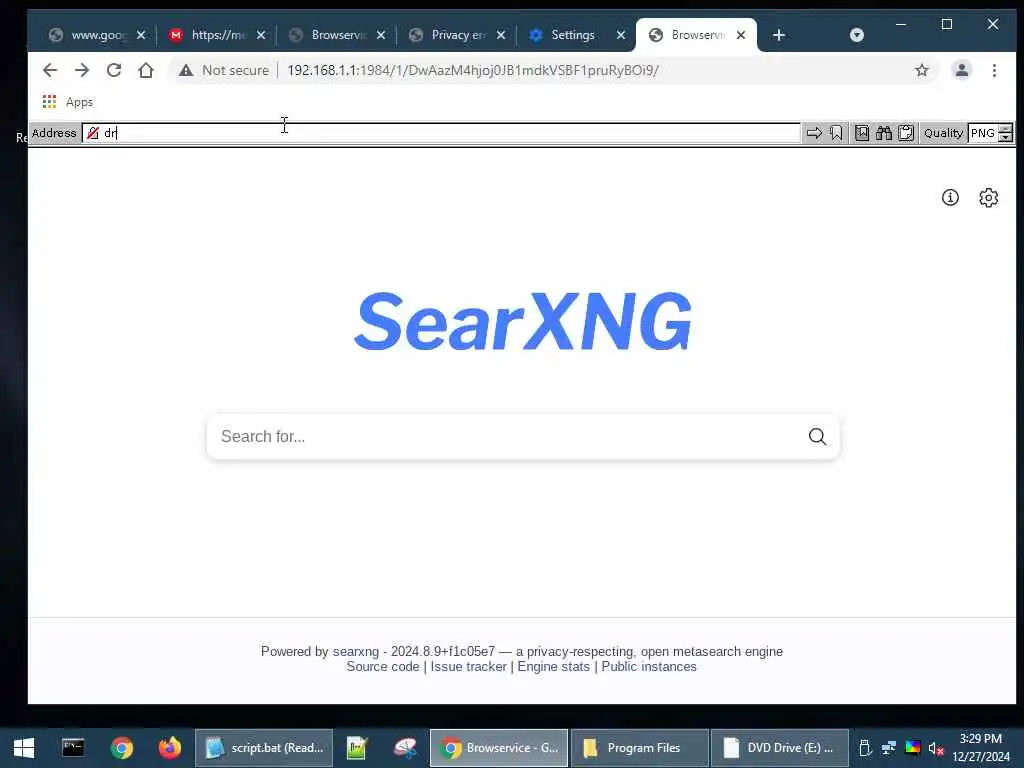Open the Chrome pinned taskbar icon
The image size is (1024, 768).
tap(121, 748)
